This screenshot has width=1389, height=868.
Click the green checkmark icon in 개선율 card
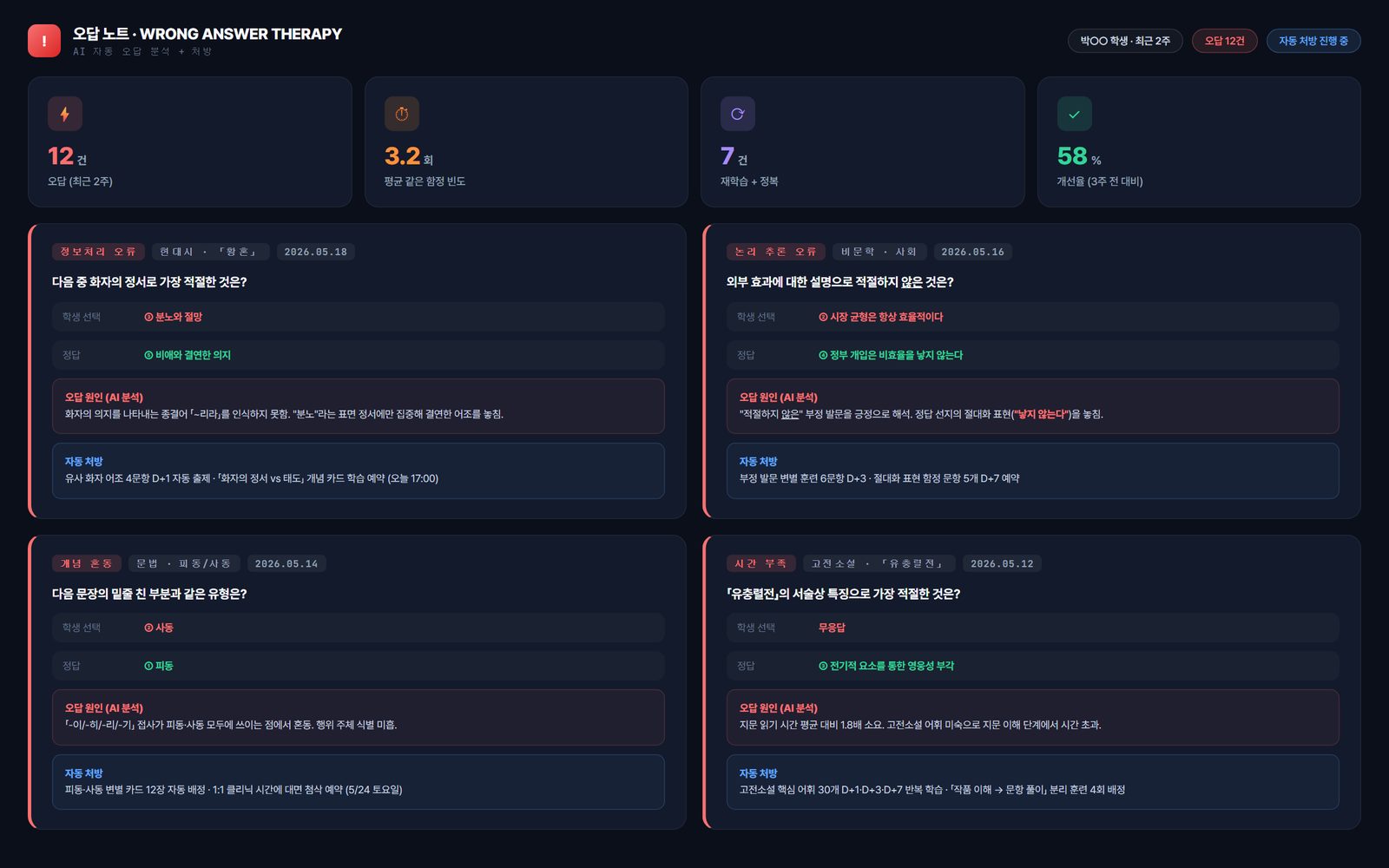click(1075, 114)
